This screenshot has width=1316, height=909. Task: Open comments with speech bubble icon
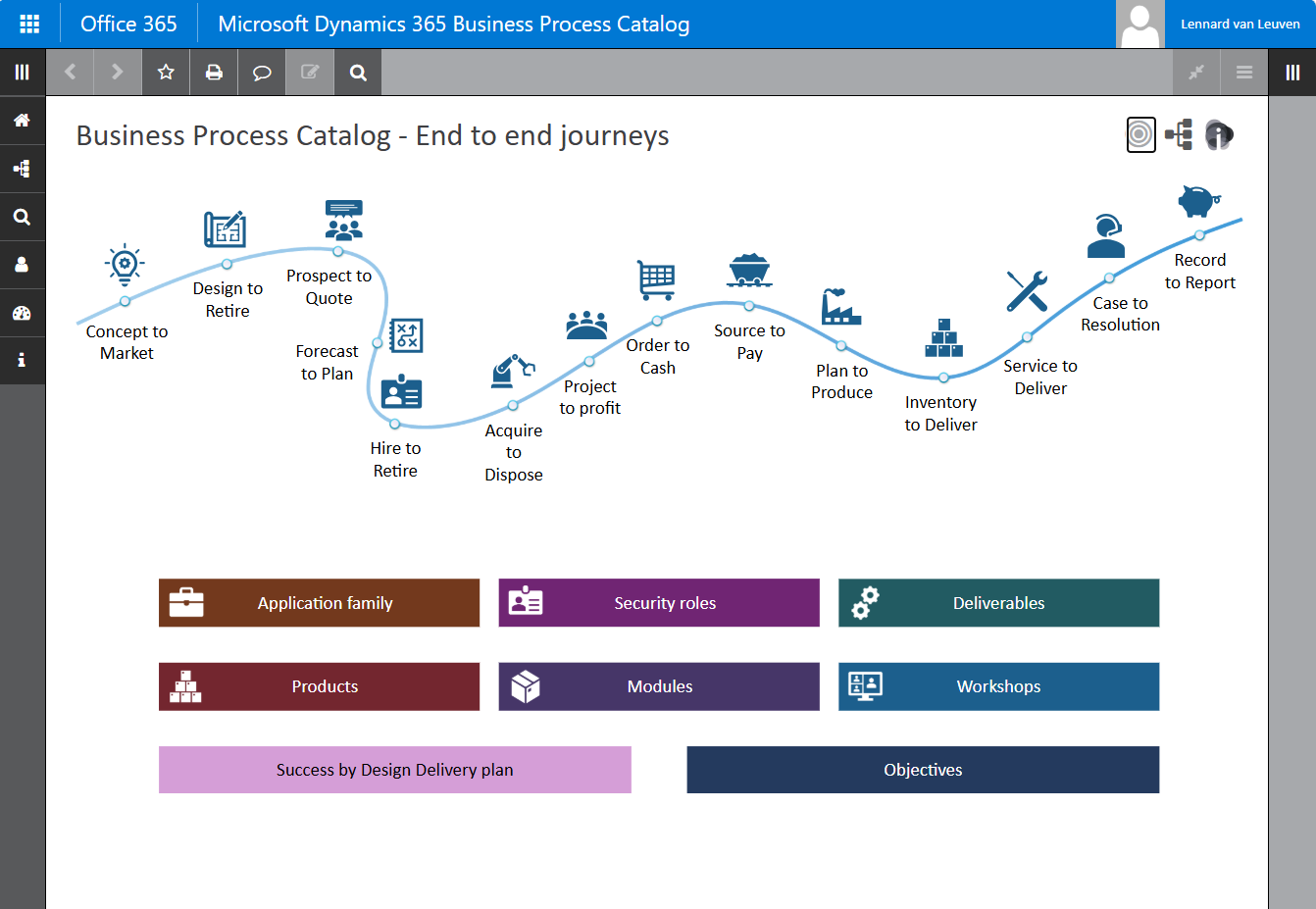[x=262, y=72]
